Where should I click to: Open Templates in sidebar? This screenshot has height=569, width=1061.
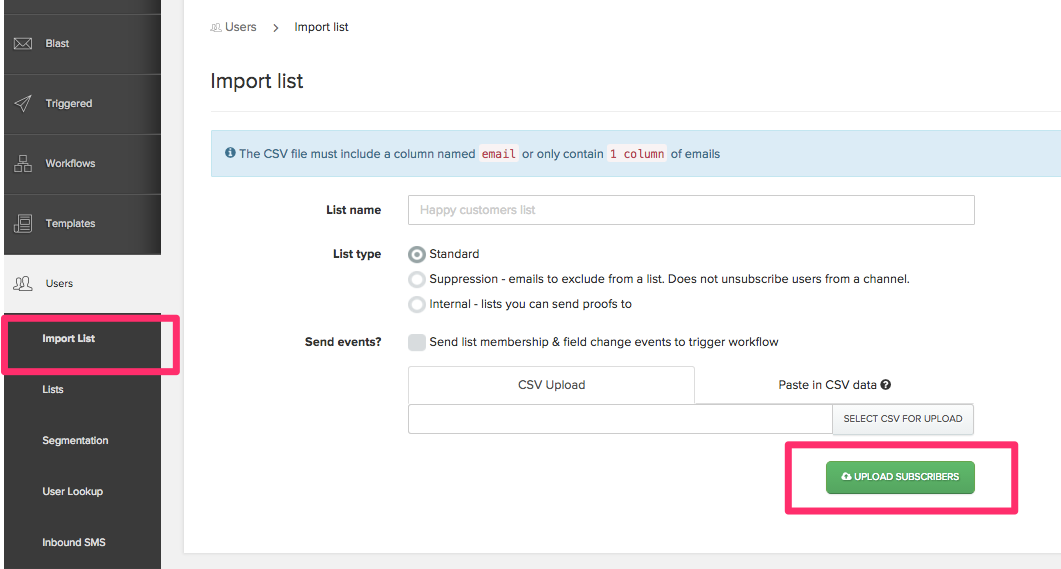pyautogui.click(x=83, y=223)
